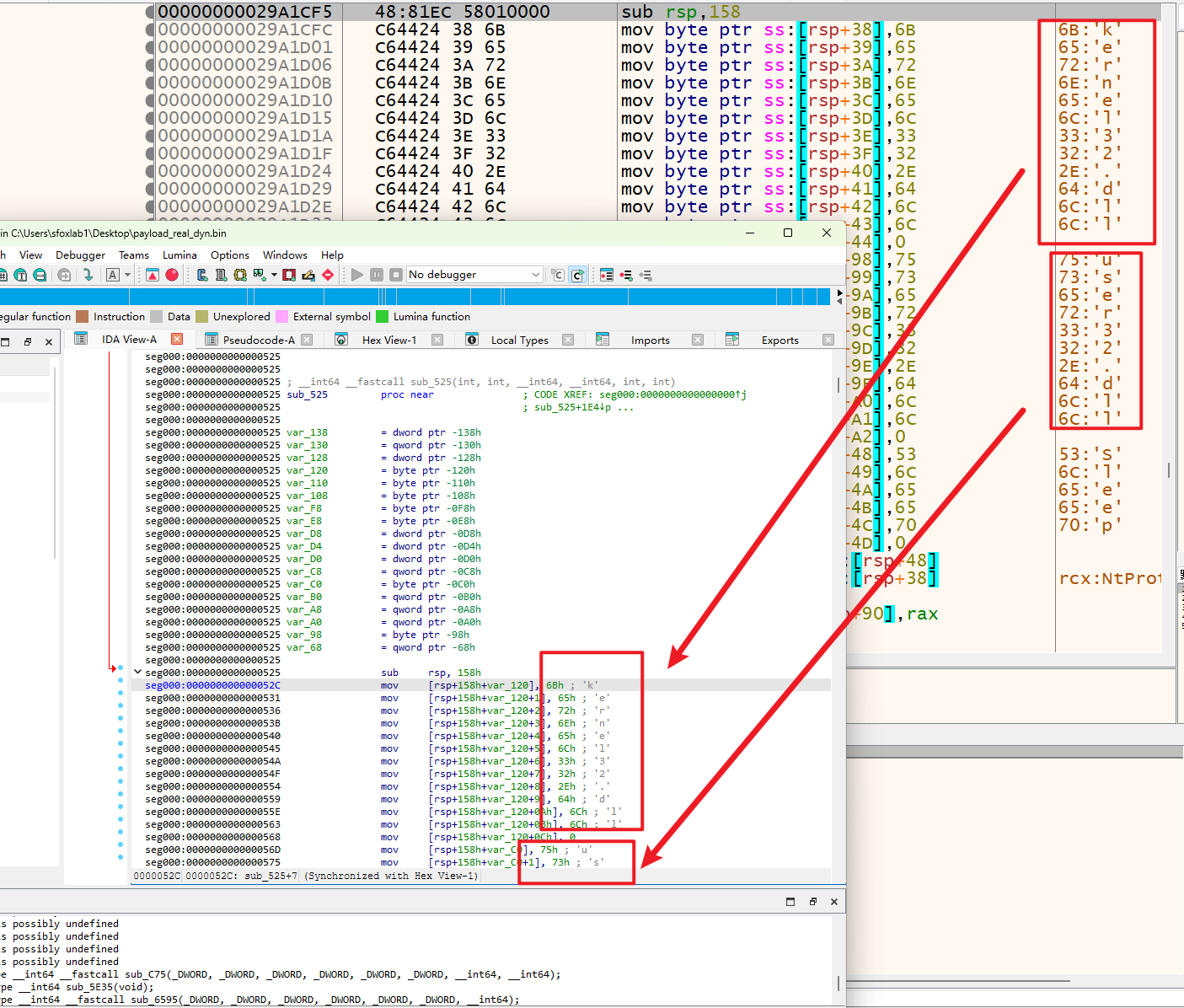This screenshot has width=1184, height=1008.
Task: Click the blue navigation band overview
Action: (x=413, y=296)
